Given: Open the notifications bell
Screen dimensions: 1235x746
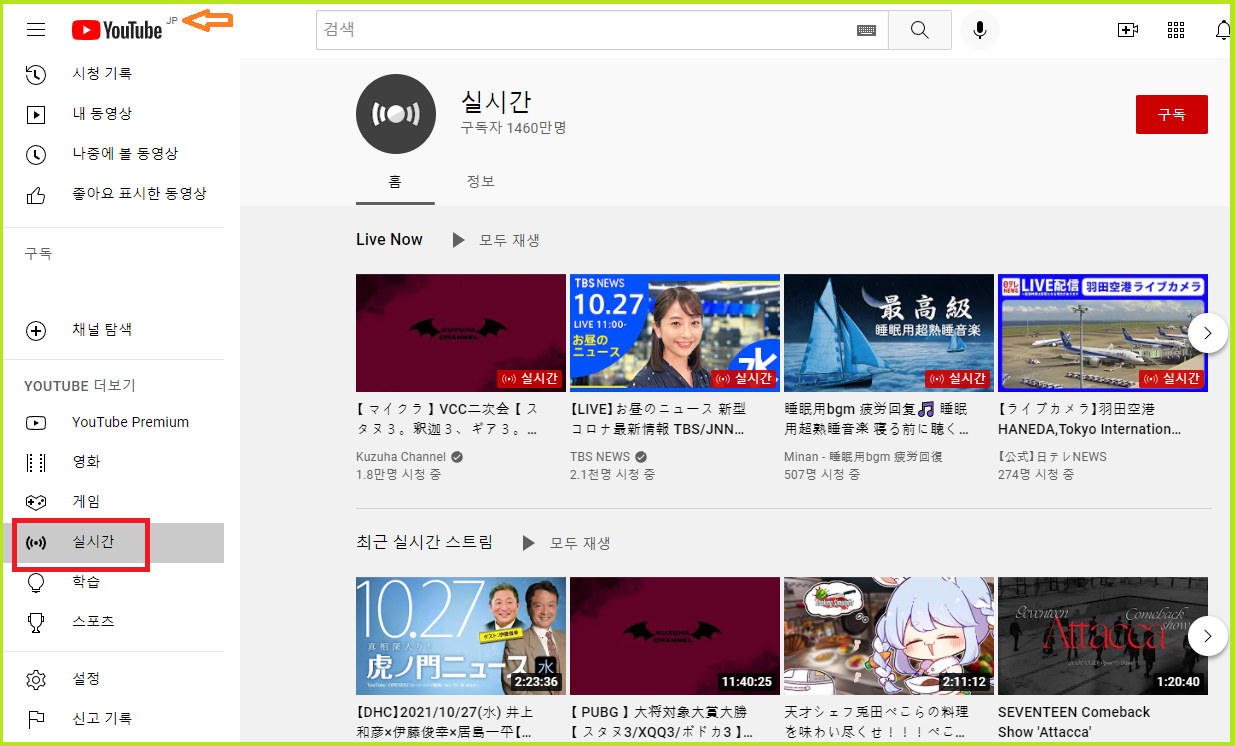Looking at the screenshot, I should coord(1223,30).
